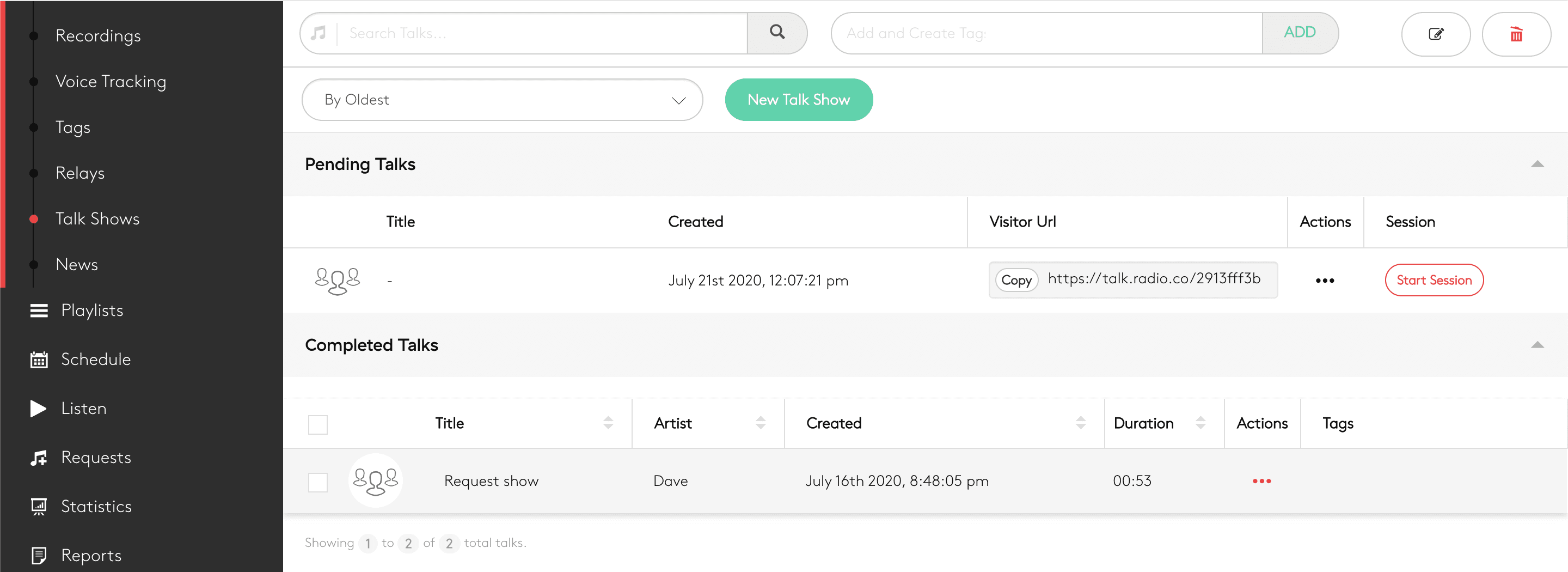Sort completed talks by Duration column
This screenshot has height=572, width=1568.
(x=1200, y=423)
